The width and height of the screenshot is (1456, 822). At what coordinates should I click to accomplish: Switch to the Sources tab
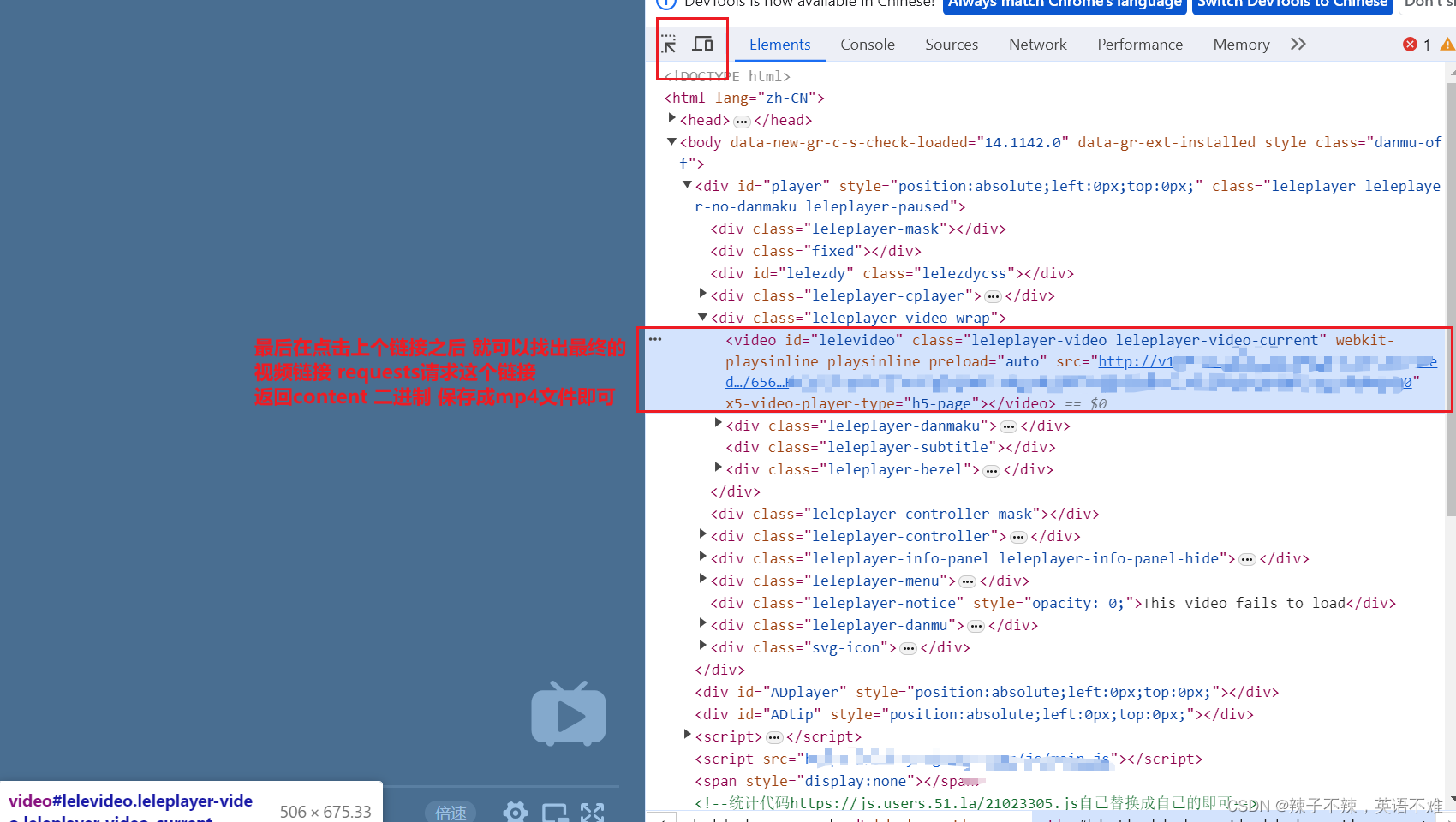coord(952,45)
